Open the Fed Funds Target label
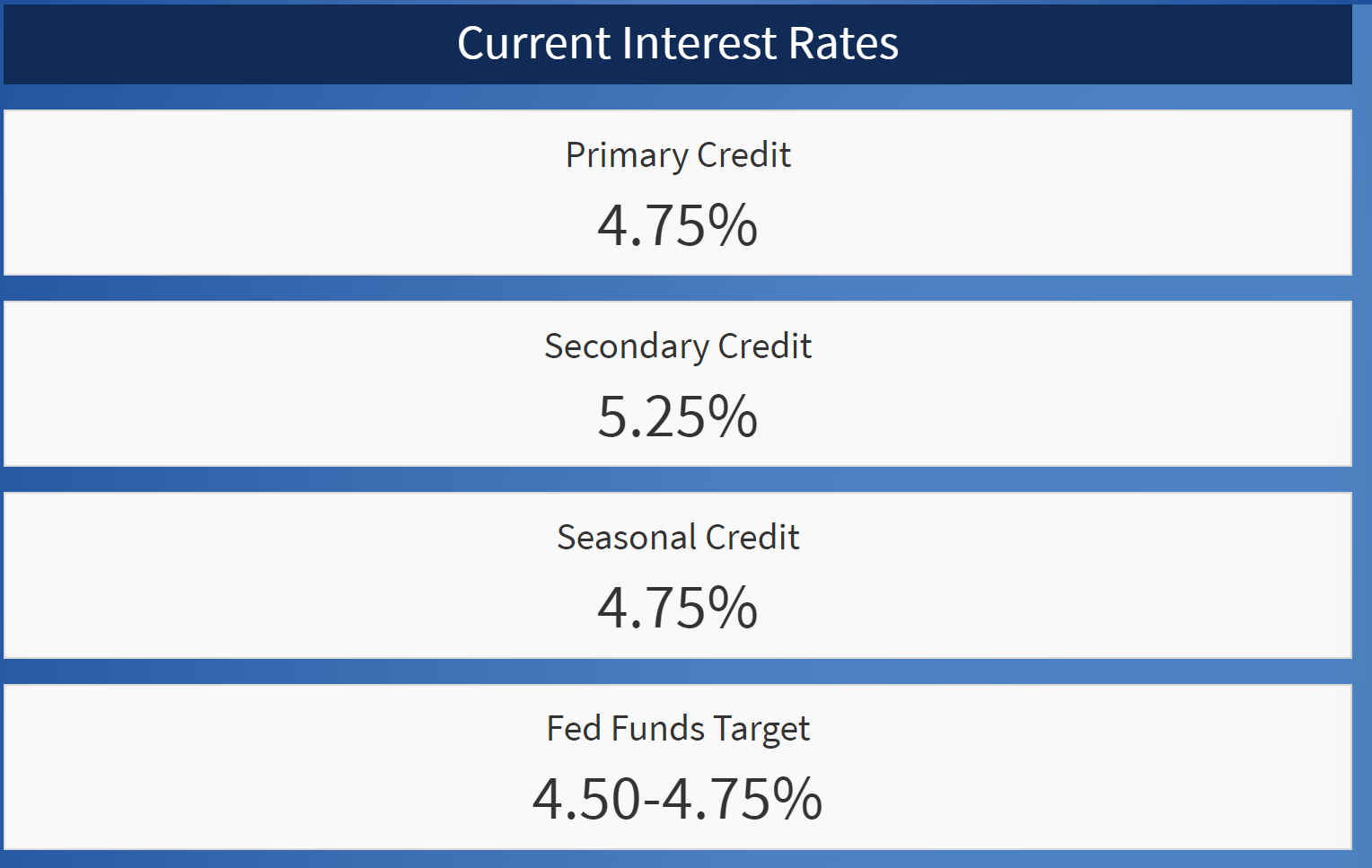1372x868 pixels. (x=678, y=729)
